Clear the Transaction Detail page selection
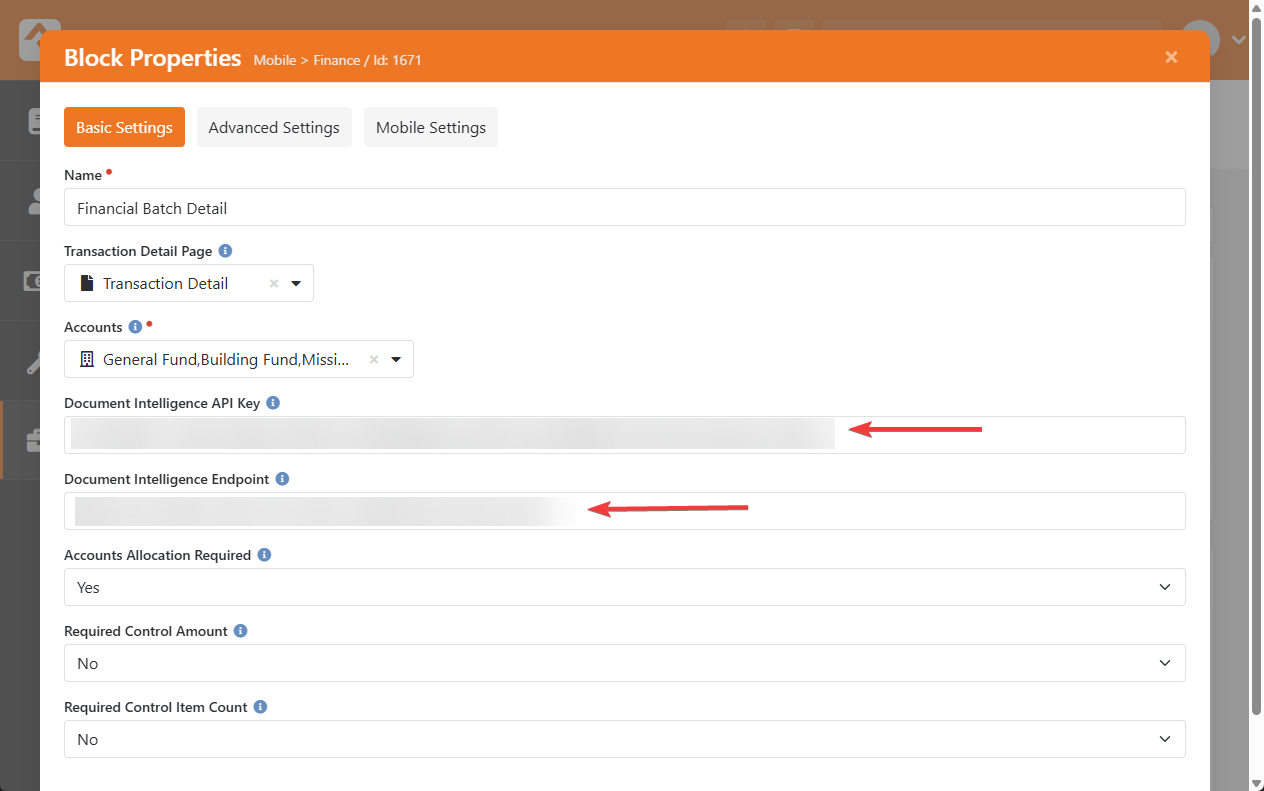The image size is (1264, 791). [x=273, y=283]
